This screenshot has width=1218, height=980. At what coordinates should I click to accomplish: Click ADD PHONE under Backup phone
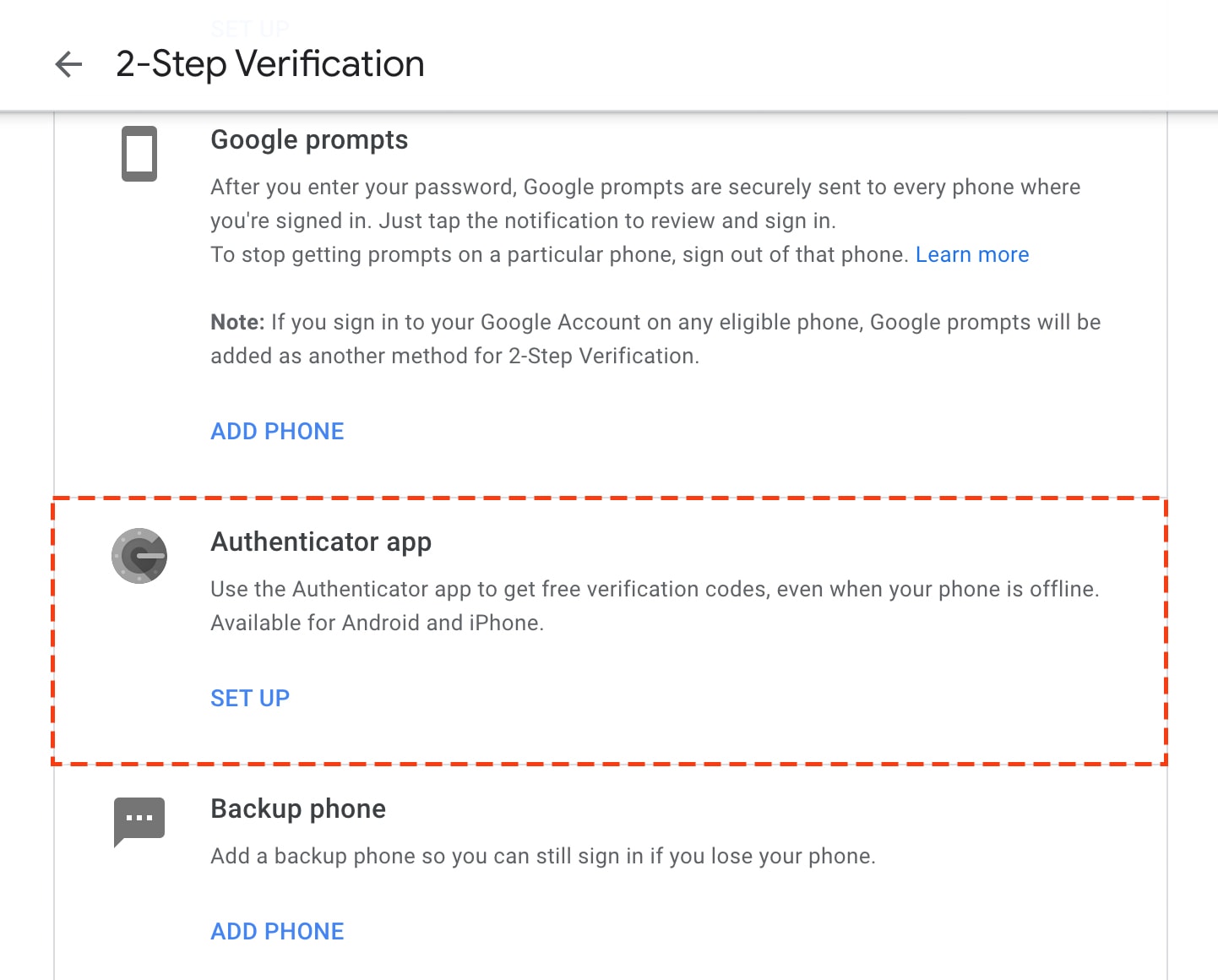277,931
